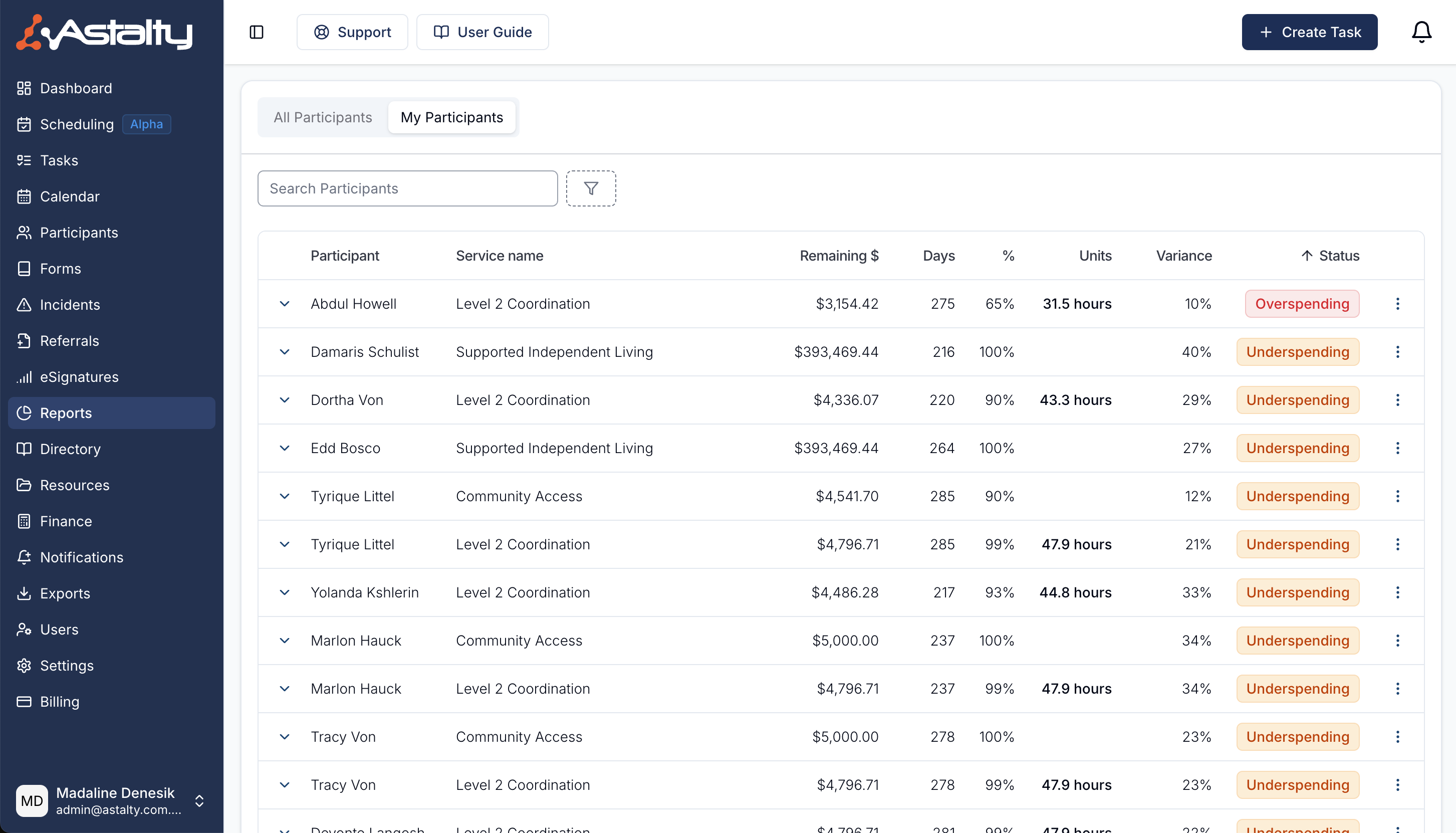This screenshot has width=1456, height=833.
Task: Open actions for Tyrique Littel Level 2 Coordination
Action: click(1398, 544)
